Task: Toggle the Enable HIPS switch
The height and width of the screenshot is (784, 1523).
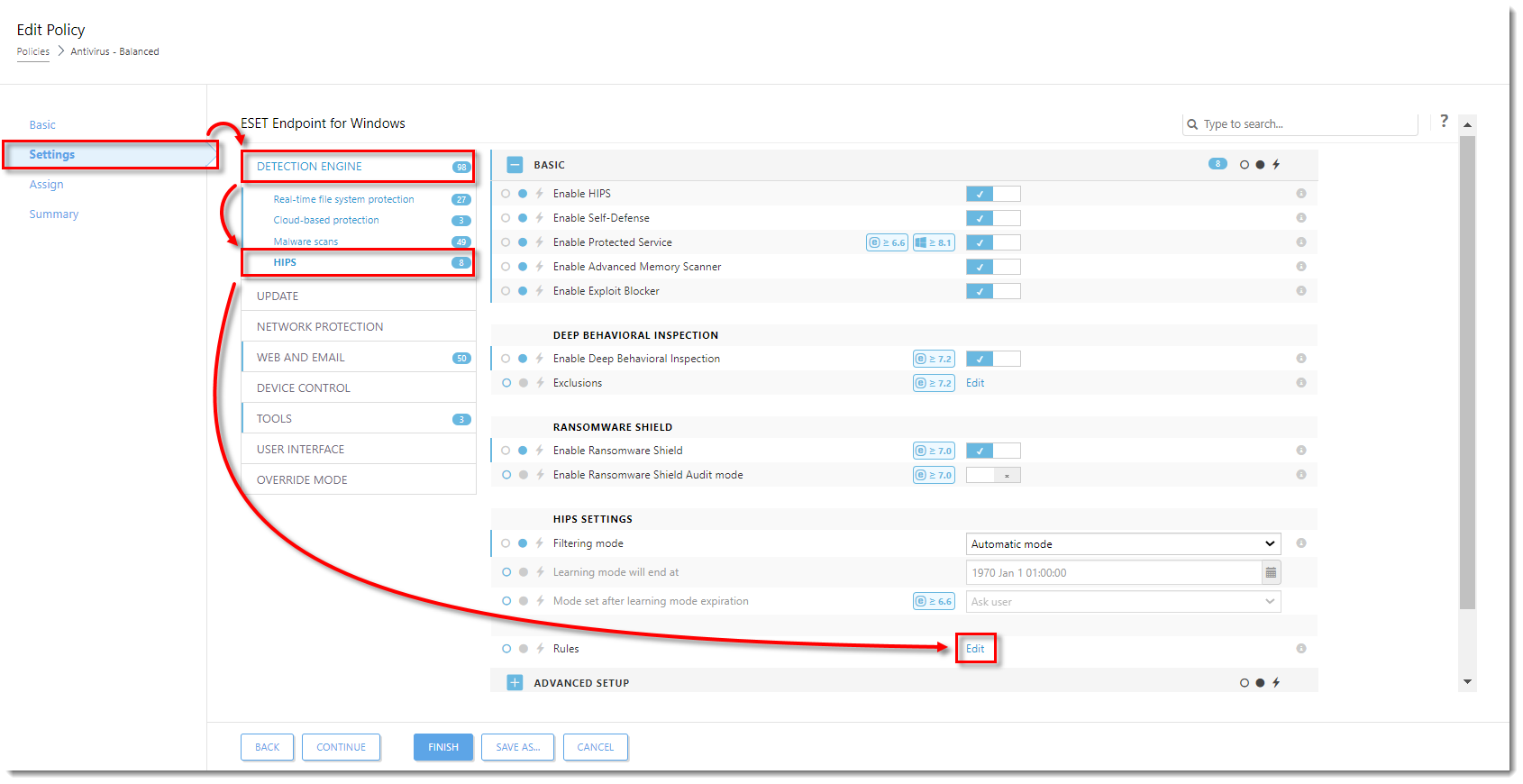Action: tap(992, 194)
